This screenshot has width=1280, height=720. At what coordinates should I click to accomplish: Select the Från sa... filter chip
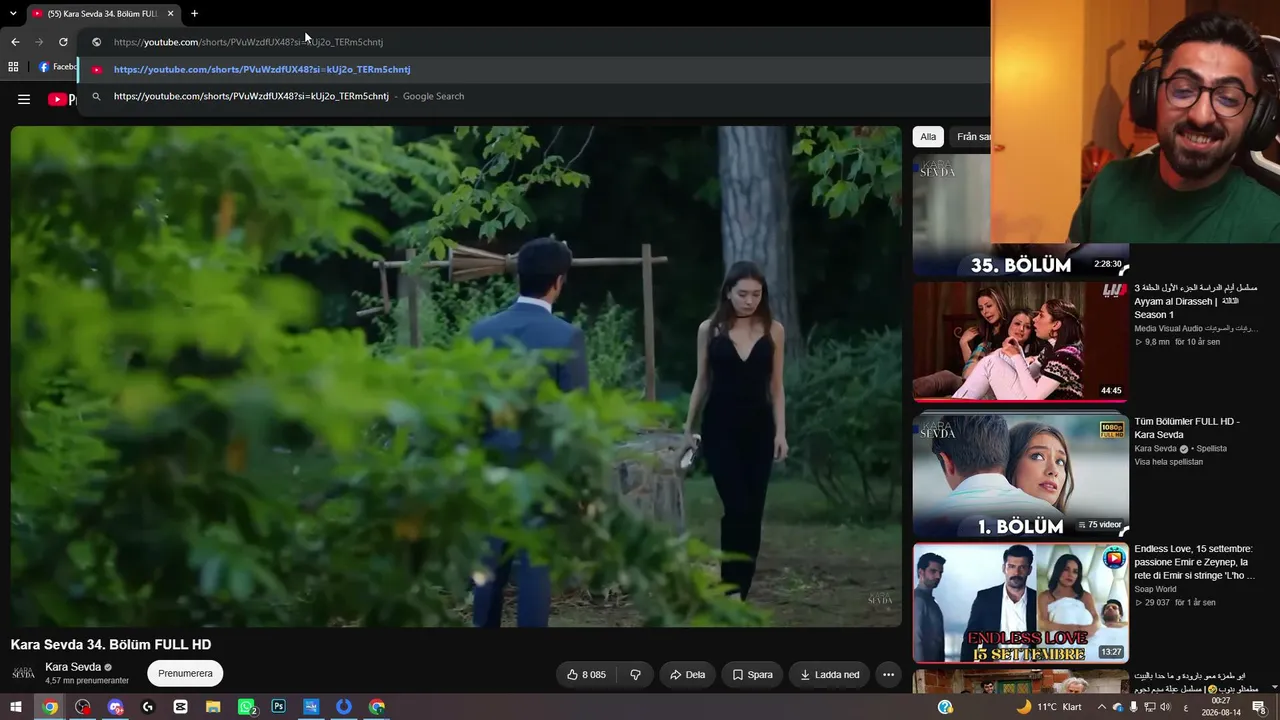tap(972, 137)
